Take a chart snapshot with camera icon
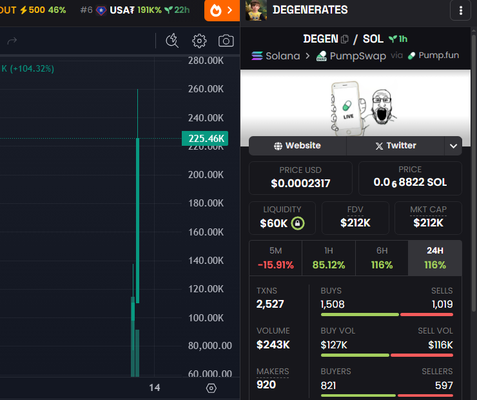Viewport: 477px width, 400px height. [226, 41]
